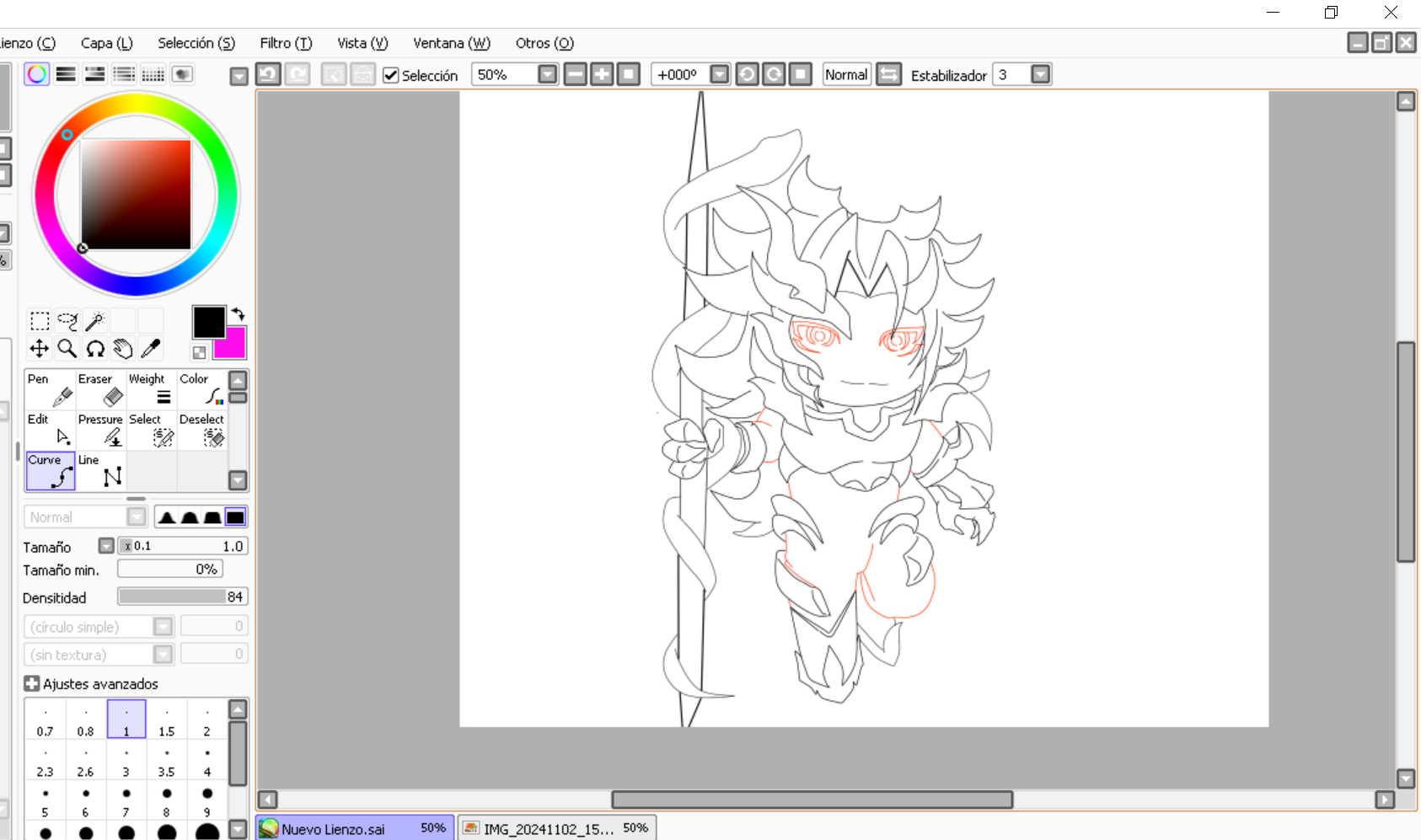Open the (círculo simple) brush shape dropdown

click(x=164, y=627)
